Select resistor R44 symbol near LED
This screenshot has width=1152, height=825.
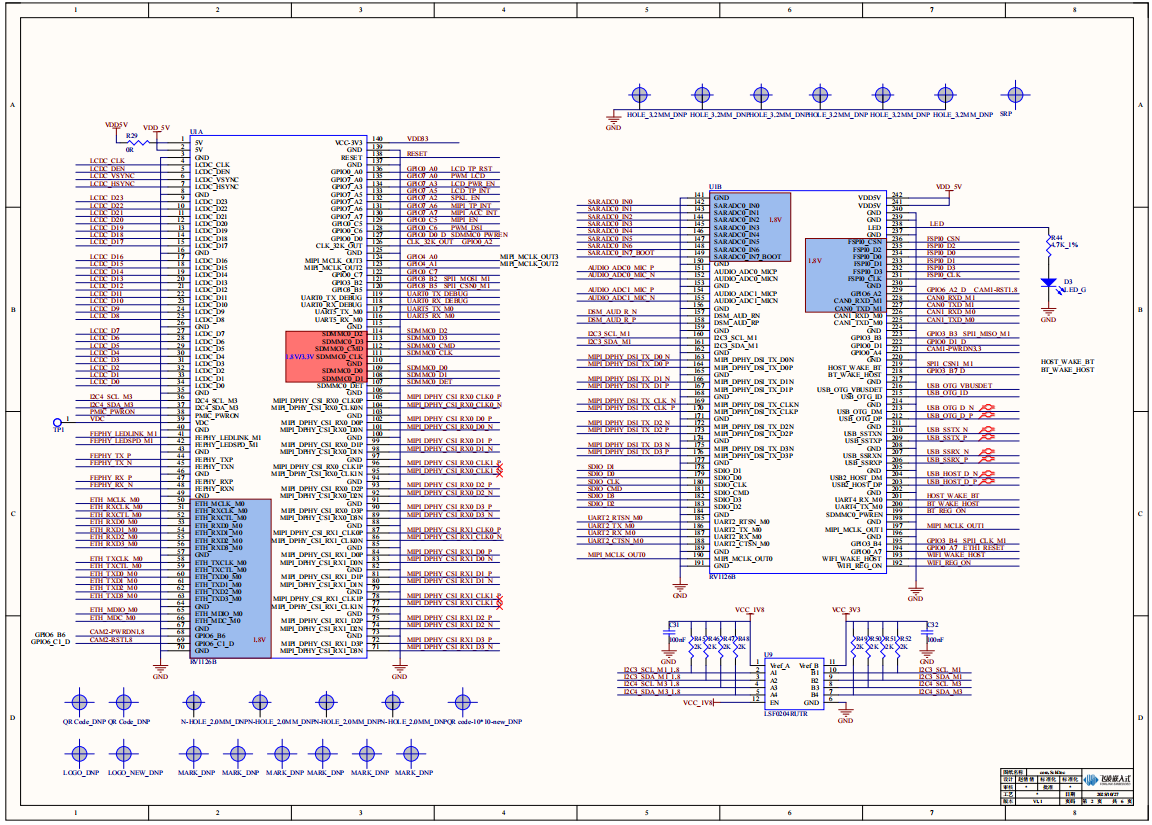pyautogui.click(x=1047, y=244)
